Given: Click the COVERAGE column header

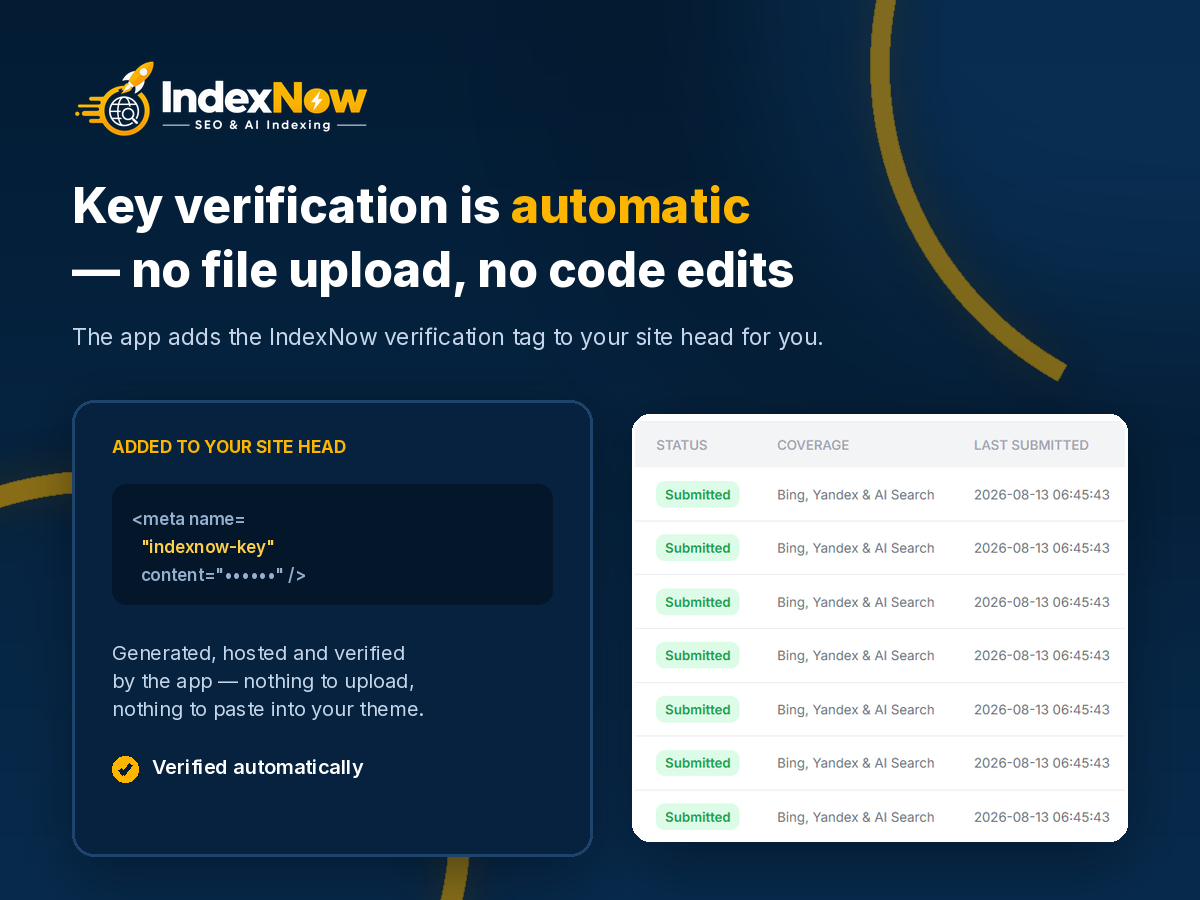Looking at the screenshot, I should tap(813, 445).
